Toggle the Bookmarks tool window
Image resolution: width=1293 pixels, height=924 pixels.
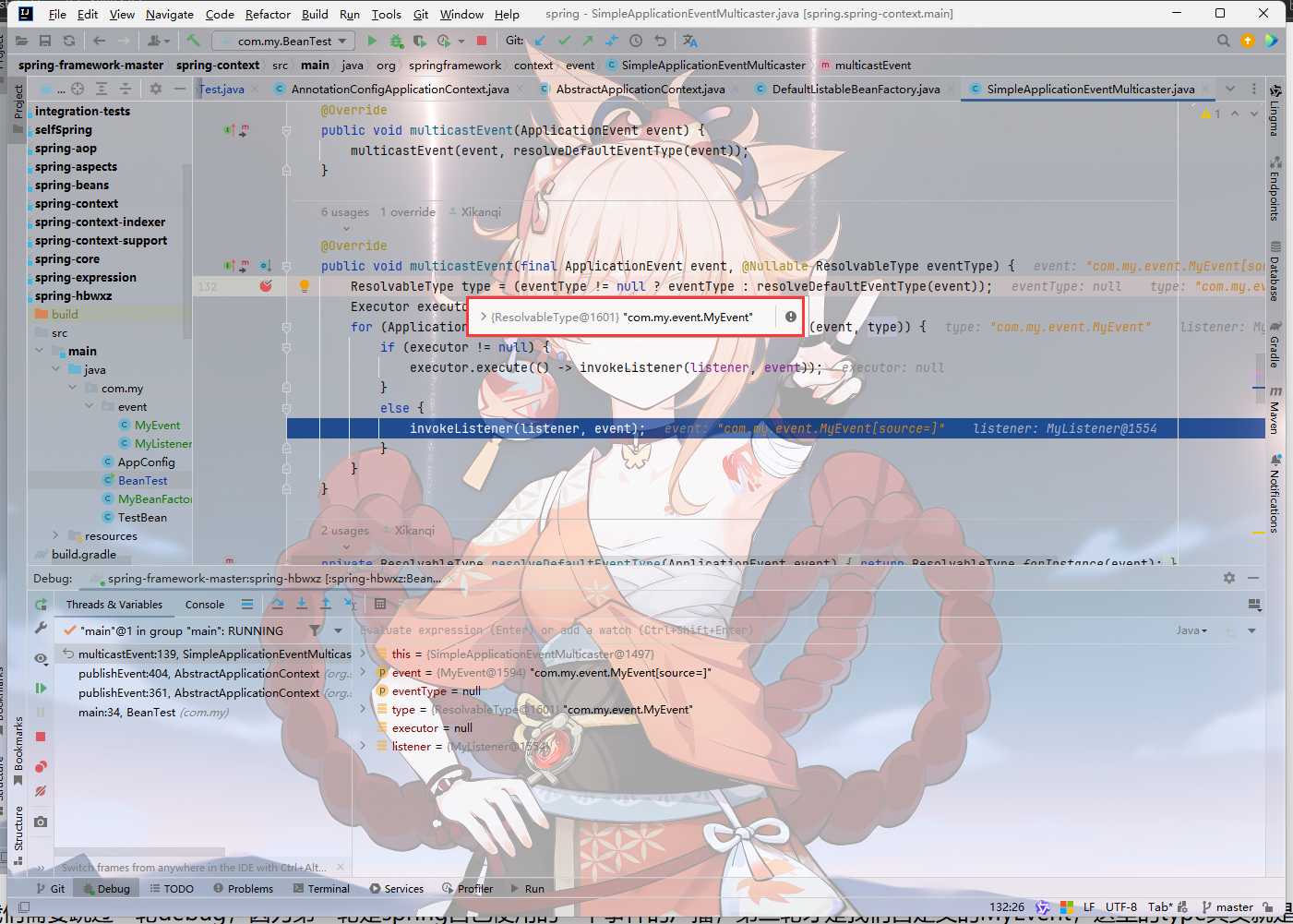coord(18,752)
